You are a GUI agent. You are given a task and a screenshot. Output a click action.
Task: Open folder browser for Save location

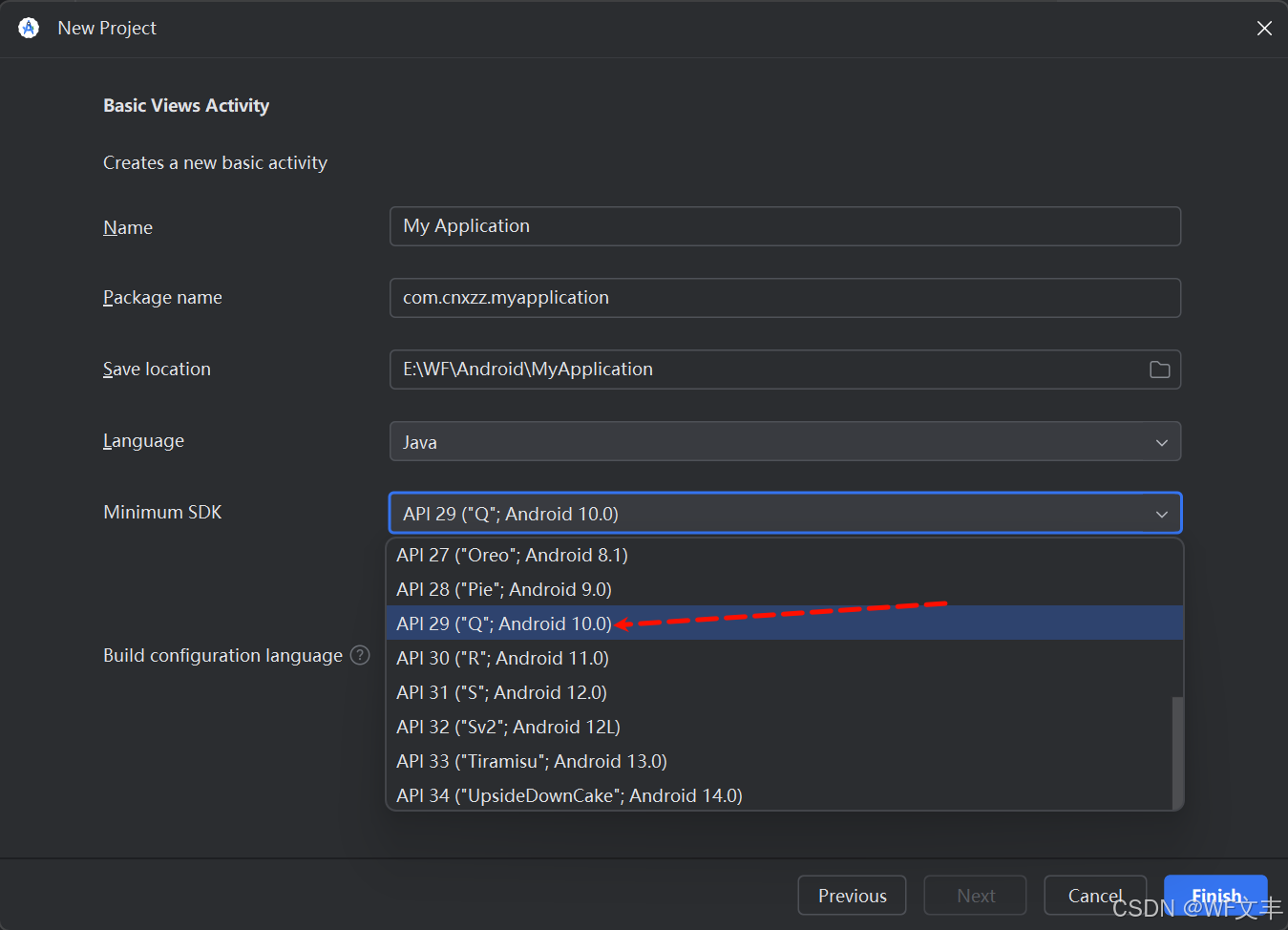point(1159,370)
